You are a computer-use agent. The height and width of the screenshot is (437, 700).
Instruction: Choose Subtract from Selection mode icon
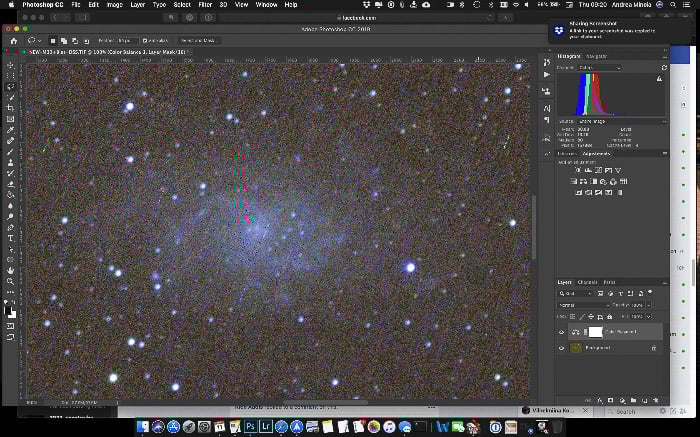click(75, 41)
